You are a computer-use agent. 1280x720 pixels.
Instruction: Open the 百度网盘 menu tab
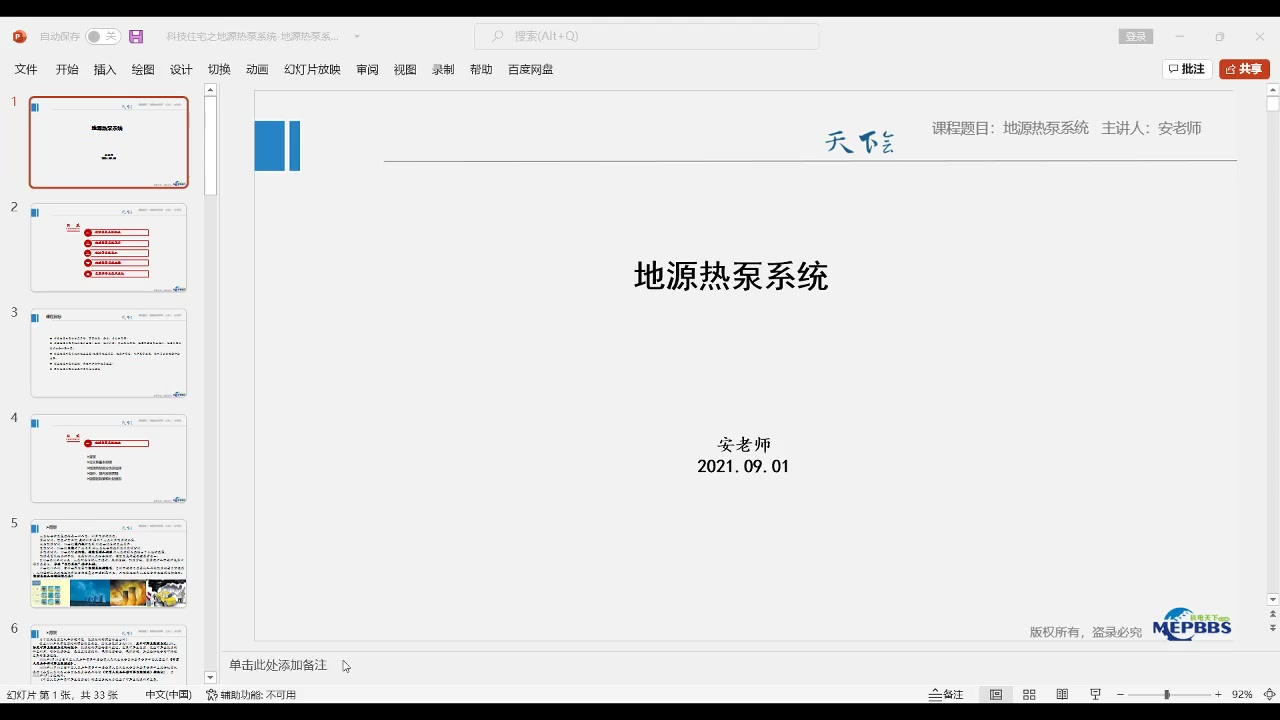tap(530, 69)
